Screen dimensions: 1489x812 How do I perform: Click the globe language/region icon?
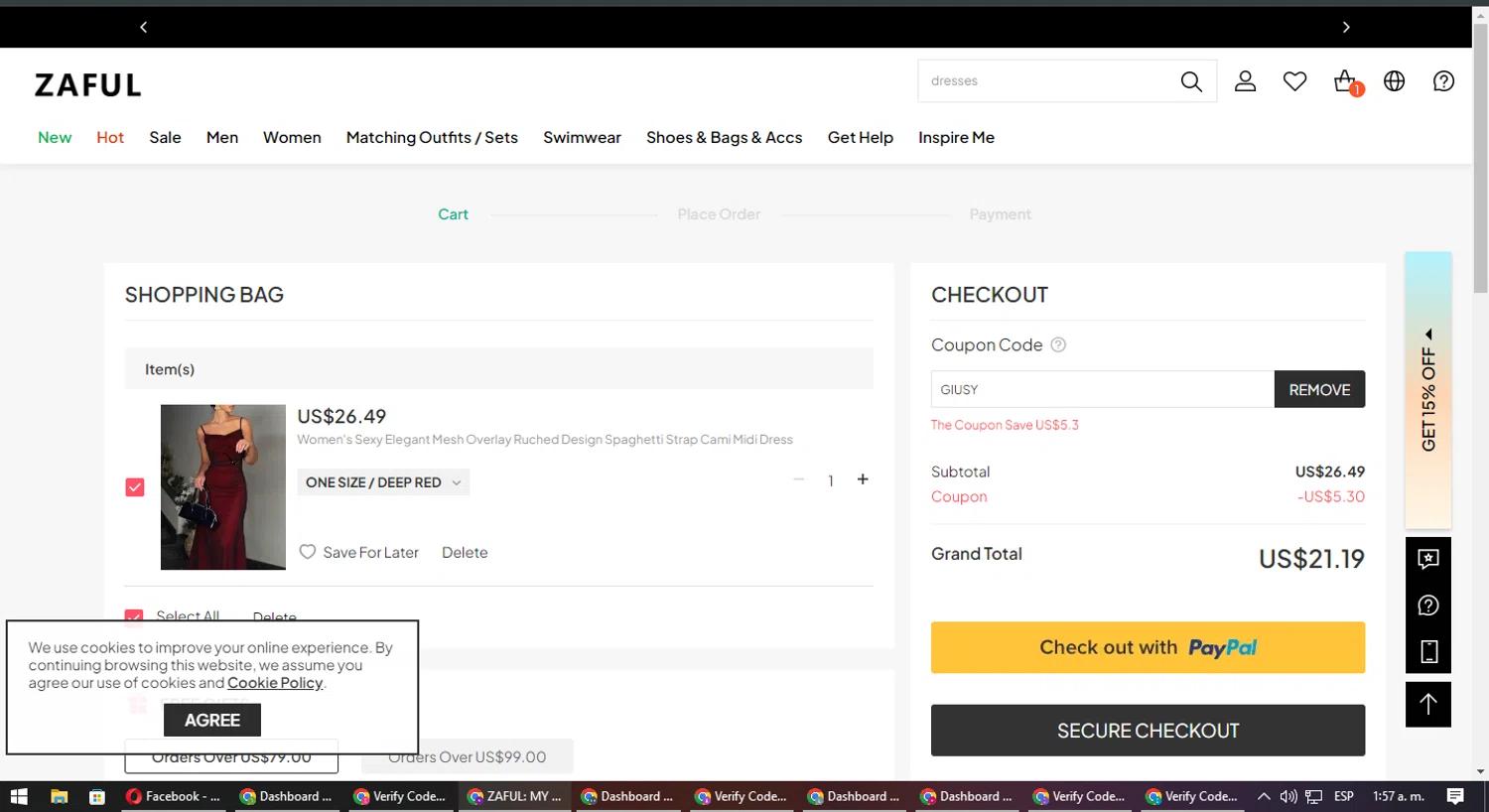1395,81
